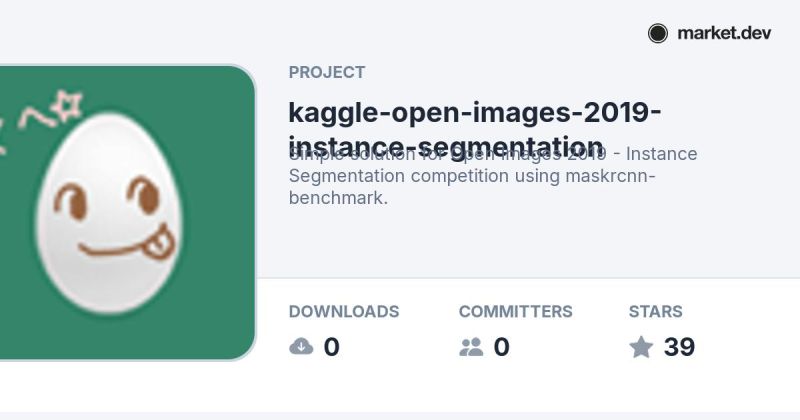Click the egg face project thumbnail
This screenshot has height=420, width=800.
[127, 212]
